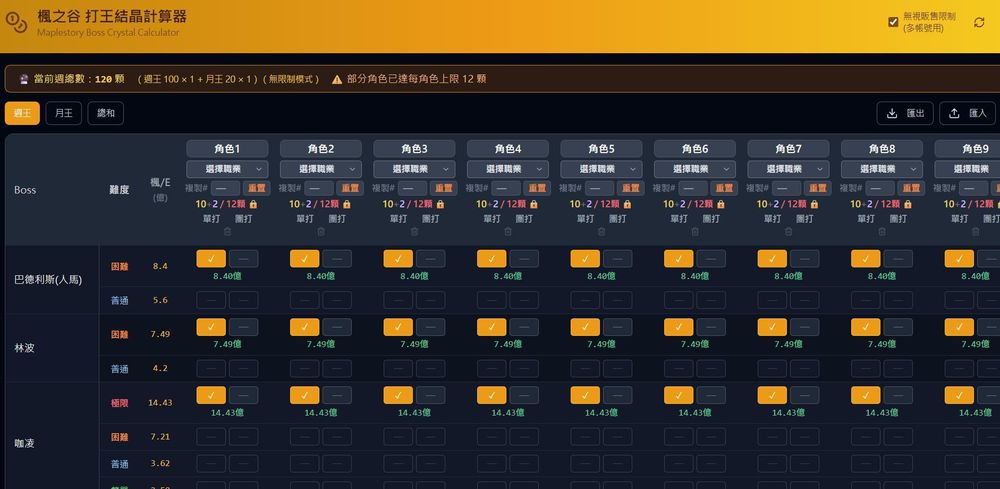Click the refresh icon in header
Screen dimensions: 1000x489
979,23
